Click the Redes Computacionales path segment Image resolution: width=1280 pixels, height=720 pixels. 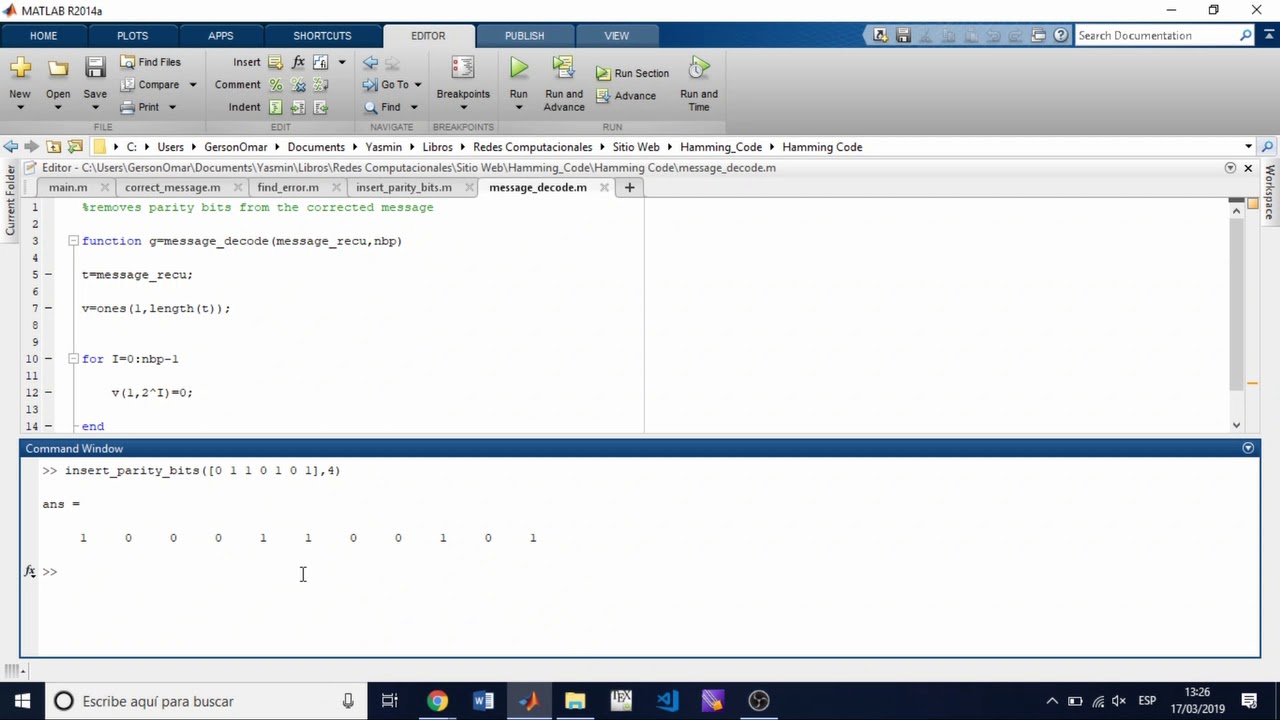533,147
